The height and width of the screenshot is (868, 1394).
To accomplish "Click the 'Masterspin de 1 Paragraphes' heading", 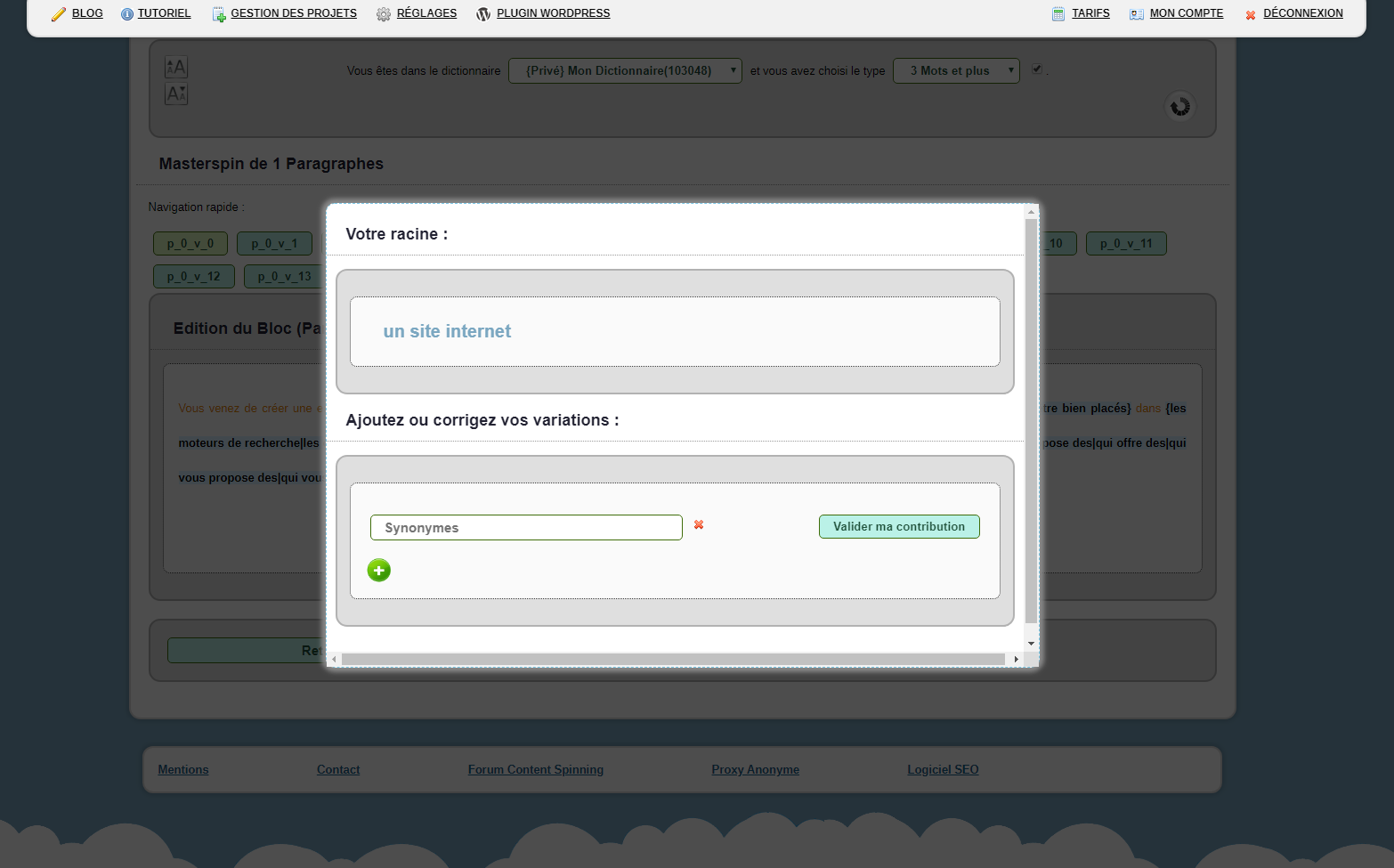I will (x=272, y=164).
